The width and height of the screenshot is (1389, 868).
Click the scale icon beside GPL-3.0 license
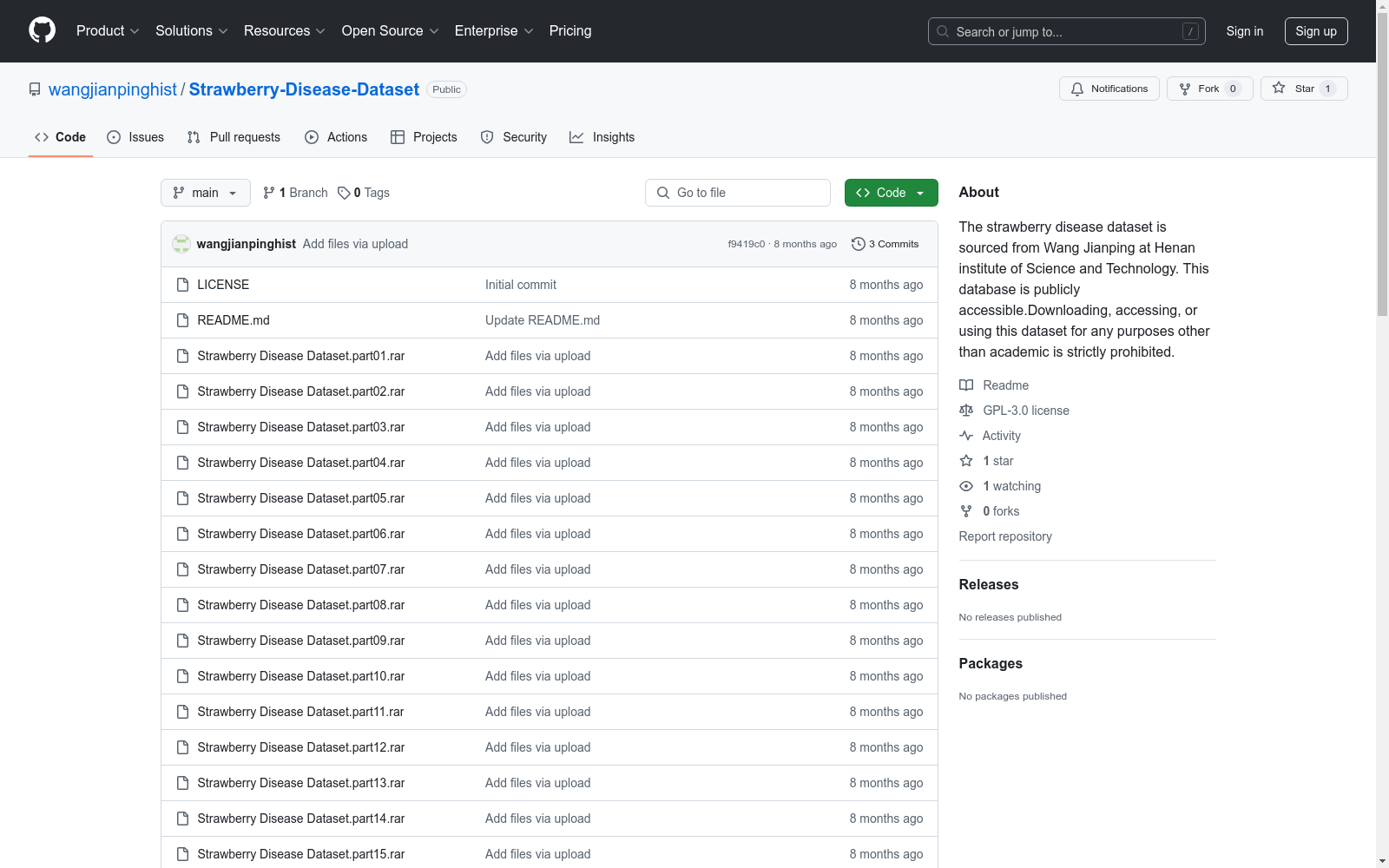(966, 411)
